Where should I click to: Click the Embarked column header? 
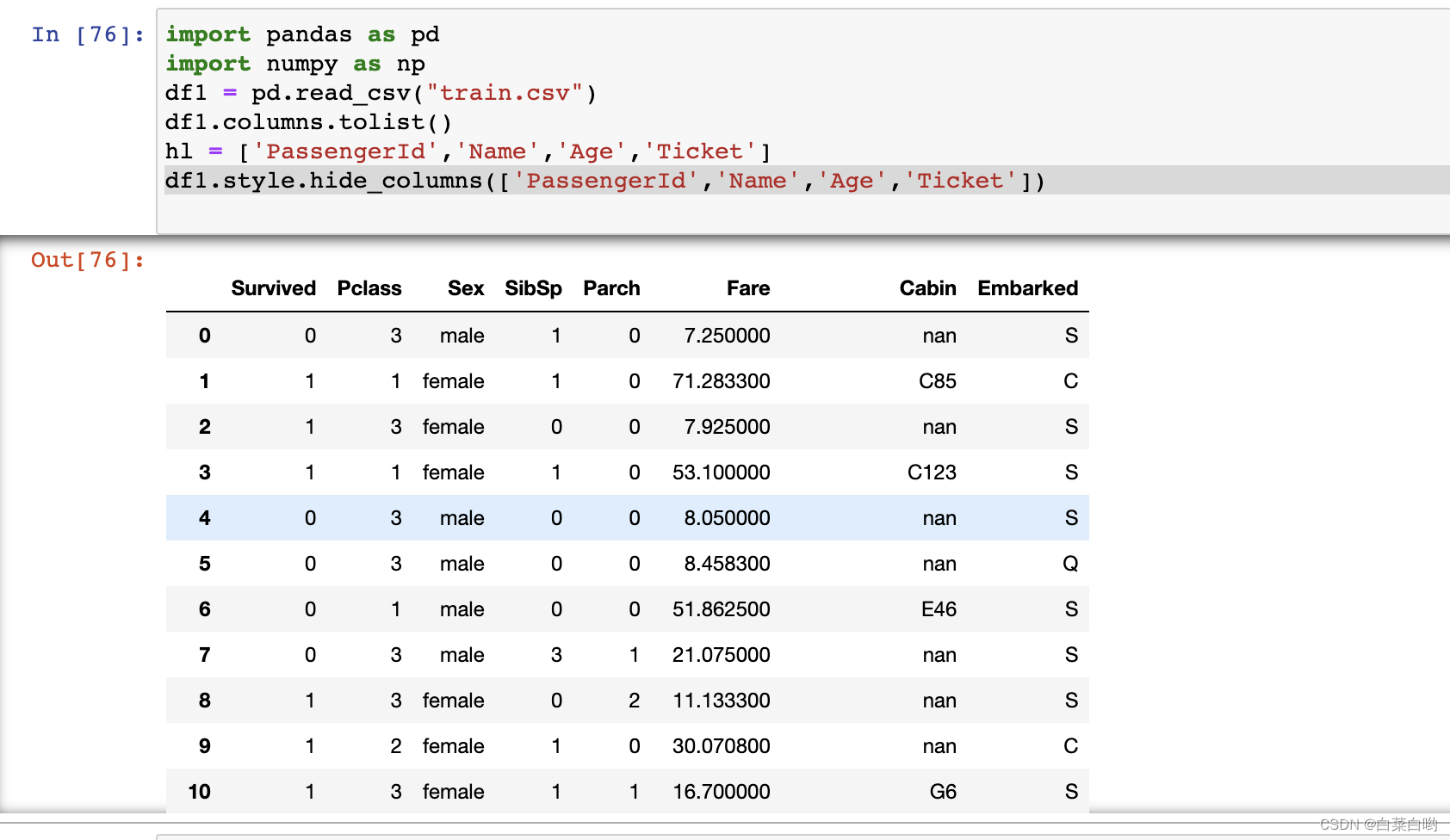(1027, 288)
